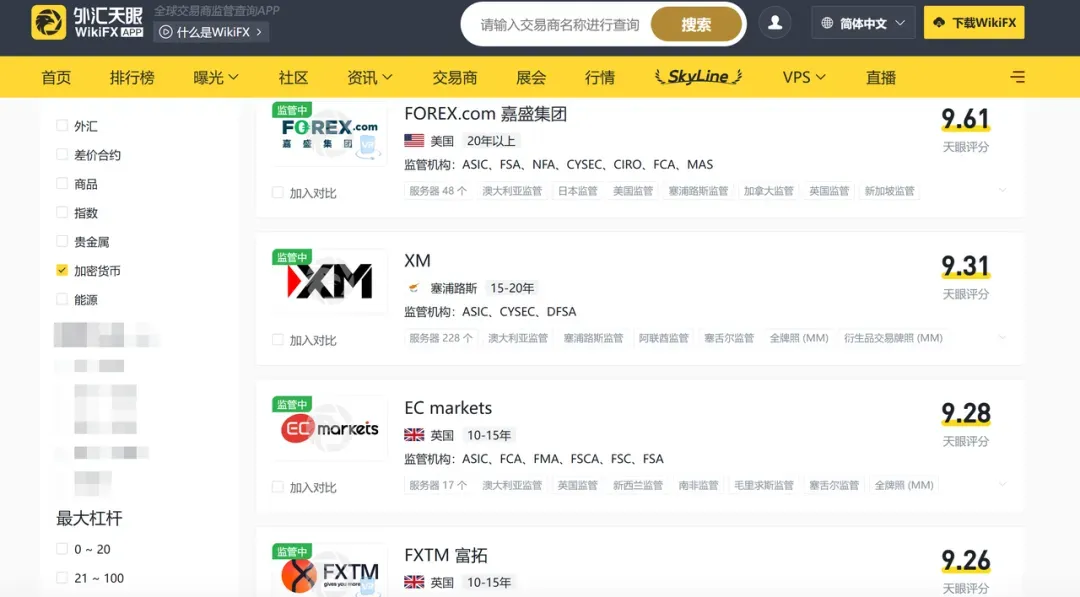The height and width of the screenshot is (597, 1080).
Task: Click the 监管中 badge on XM
Action: (292, 257)
